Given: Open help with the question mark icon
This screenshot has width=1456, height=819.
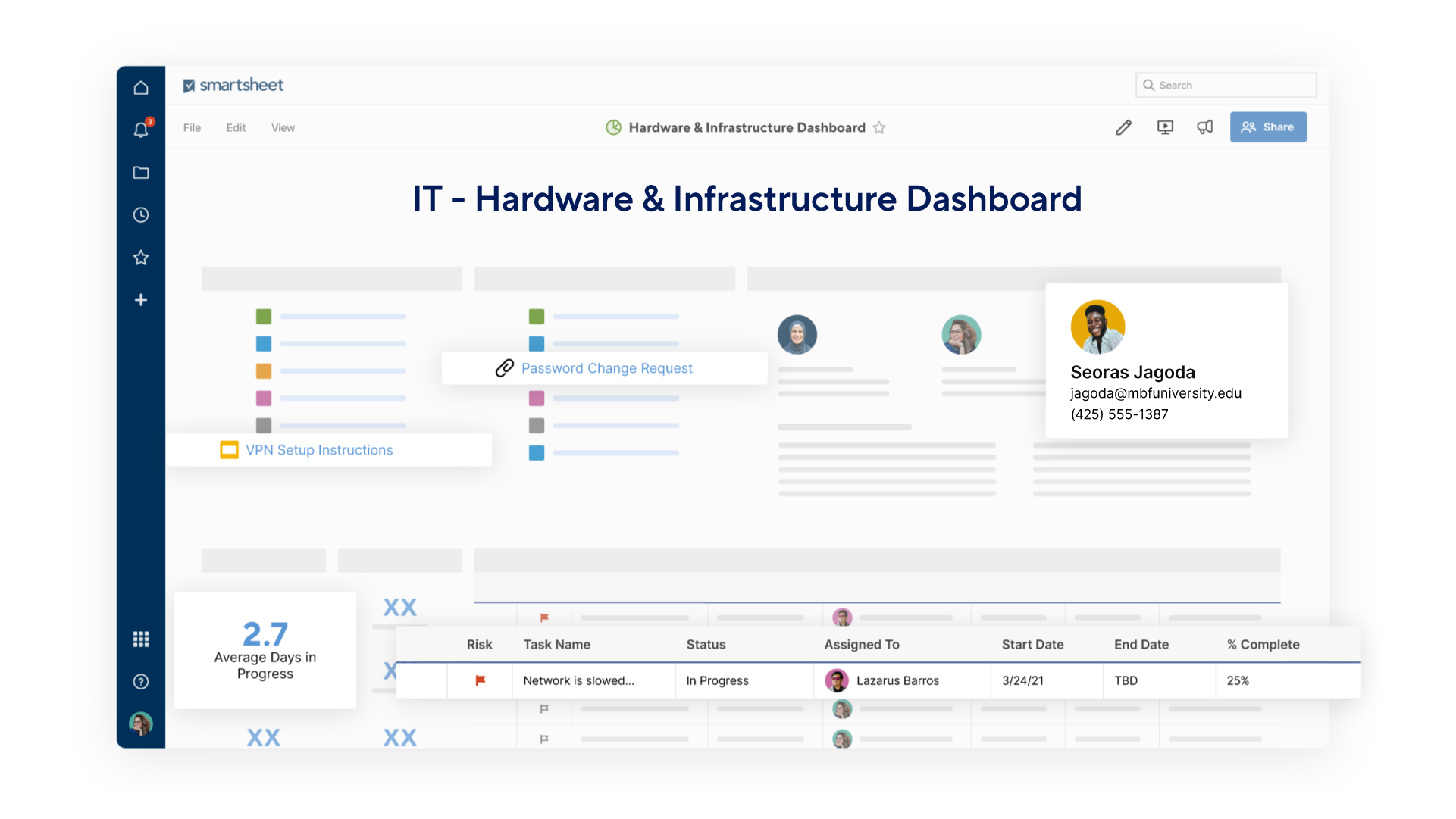Looking at the screenshot, I should click(141, 682).
